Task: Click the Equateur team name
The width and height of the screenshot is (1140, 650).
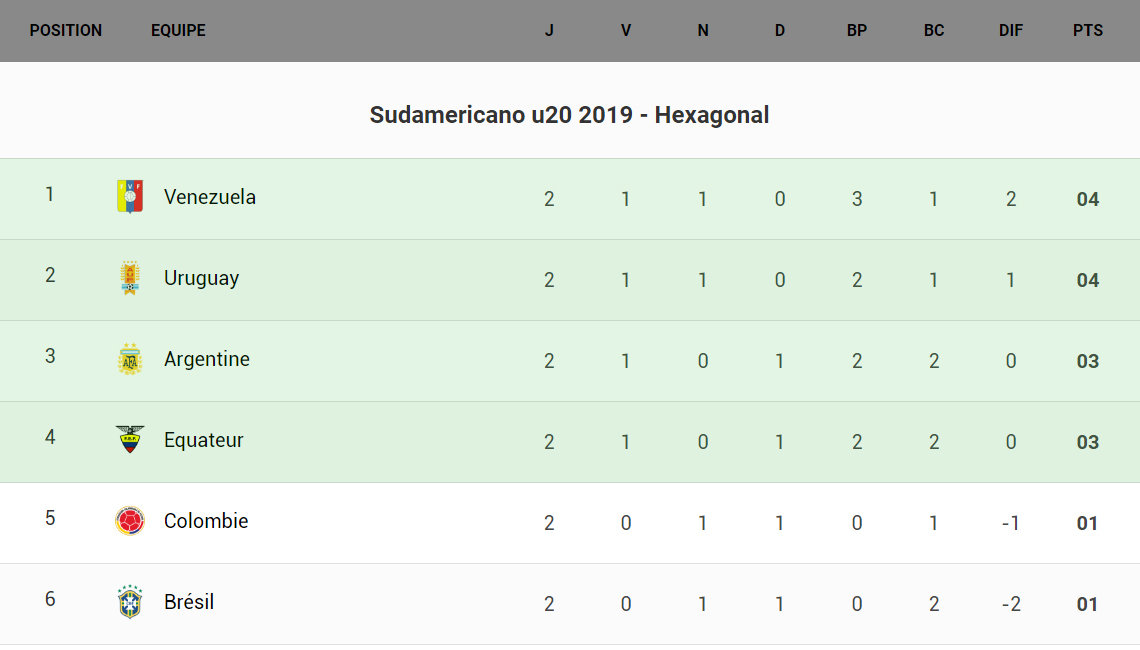Action: [204, 440]
